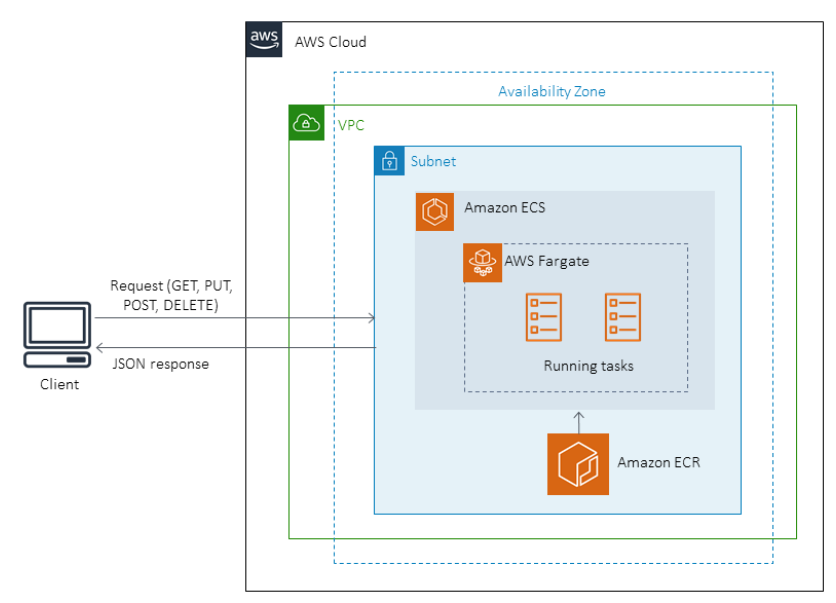Image resolution: width=836 pixels, height=603 pixels.
Task: Select the Client computer icon
Action: click(x=57, y=335)
